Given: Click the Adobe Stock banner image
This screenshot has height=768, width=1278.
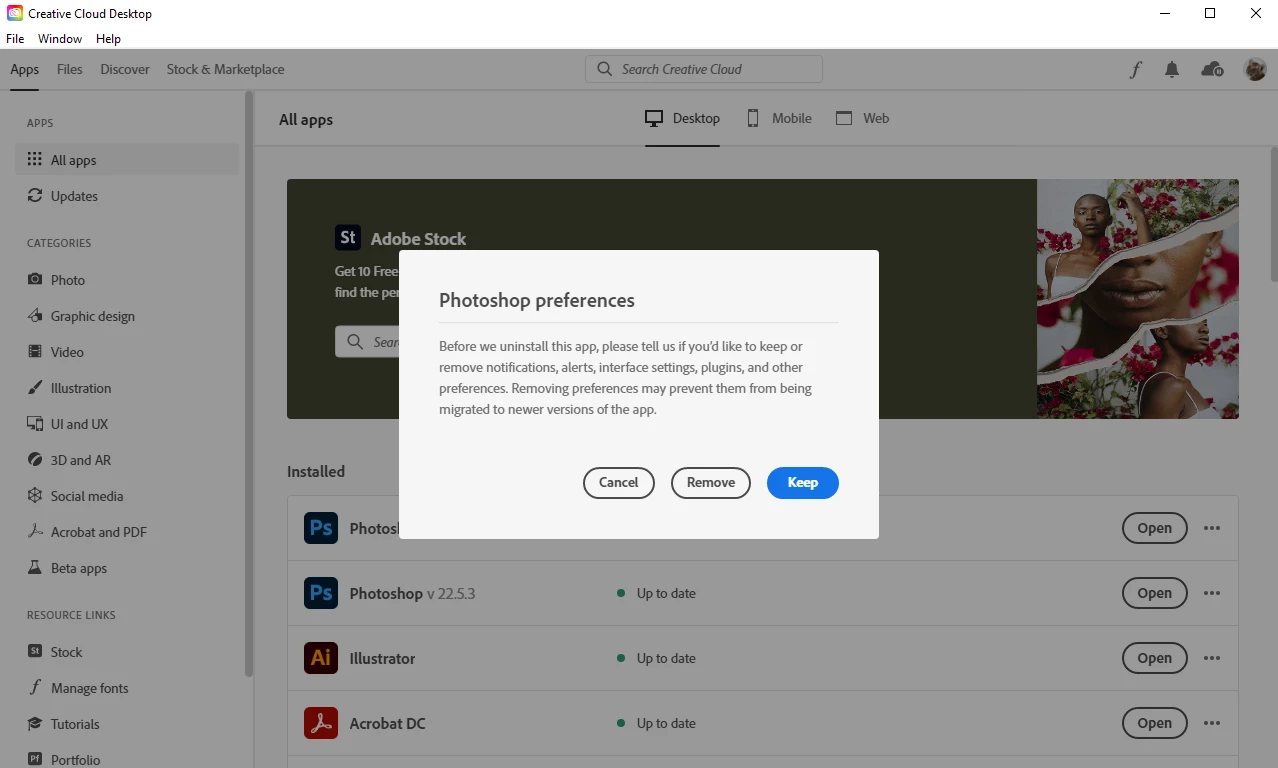Looking at the screenshot, I should 1138,299.
